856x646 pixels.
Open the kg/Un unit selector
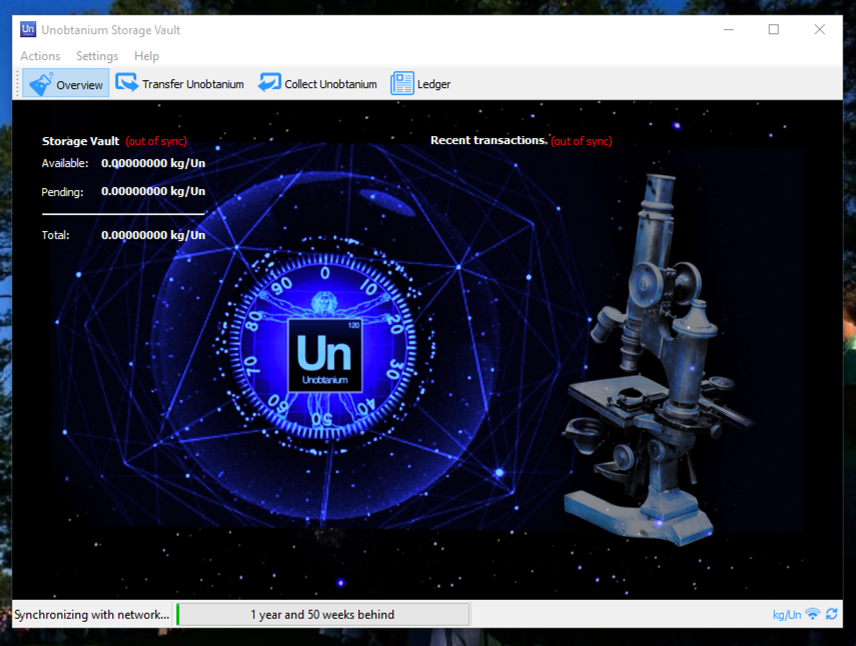pyautogui.click(x=786, y=615)
